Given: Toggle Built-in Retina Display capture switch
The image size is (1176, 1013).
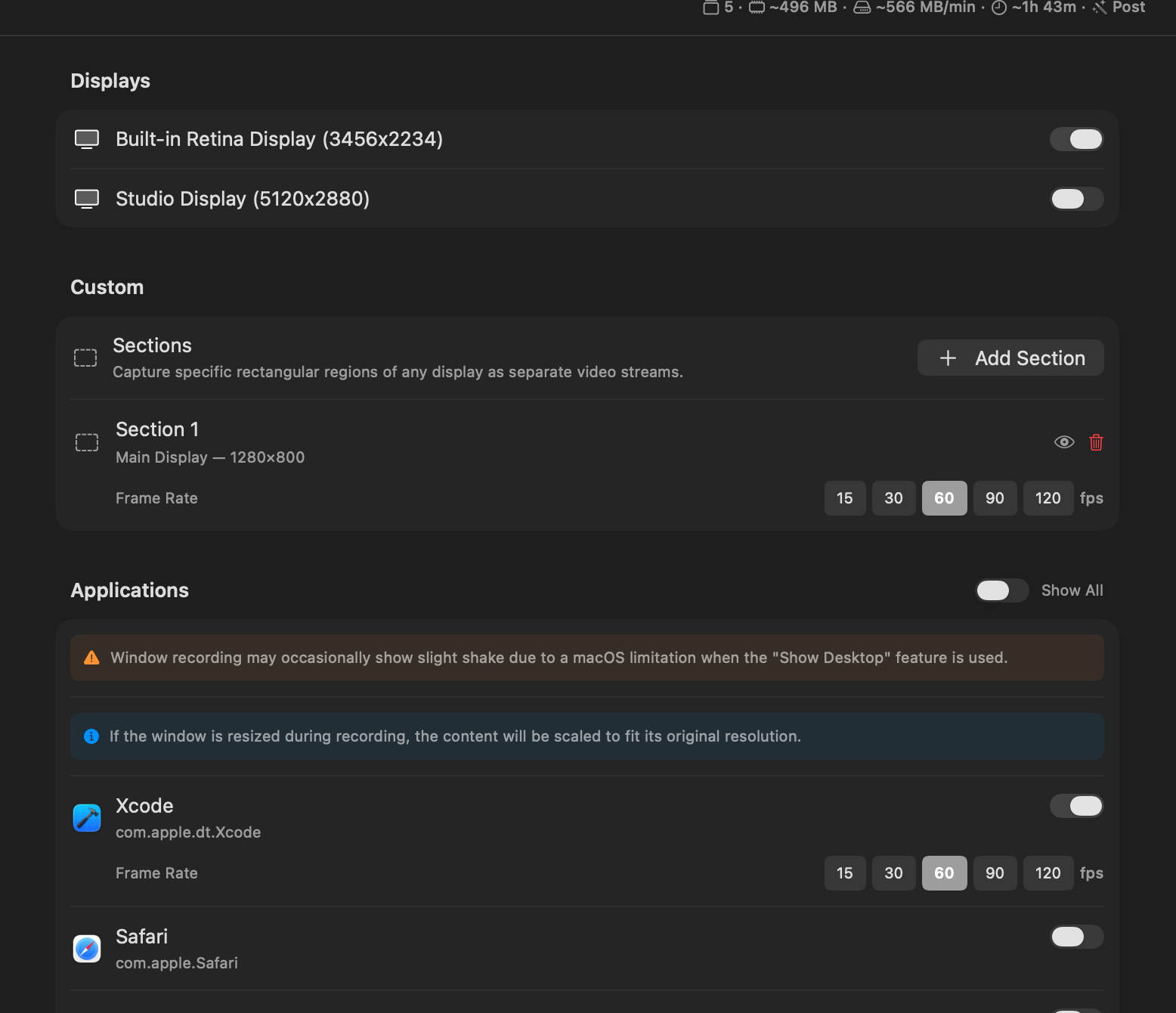Looking at the screenshot, I should tap(1076, 139).
